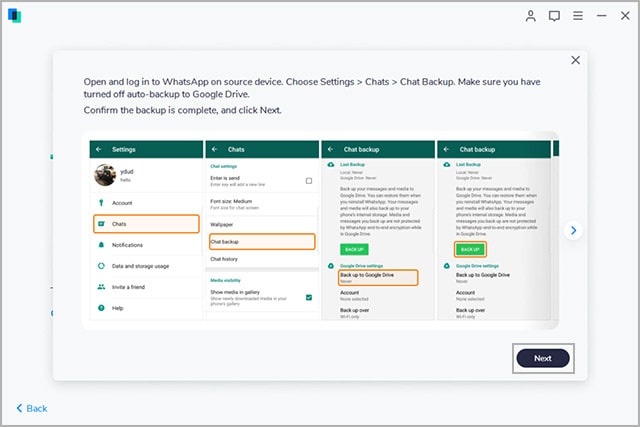The height and width of the screenshot is (427, 640).
Task: Toggle the Enter is send checkbox
Action: click(x=309, y=181)
